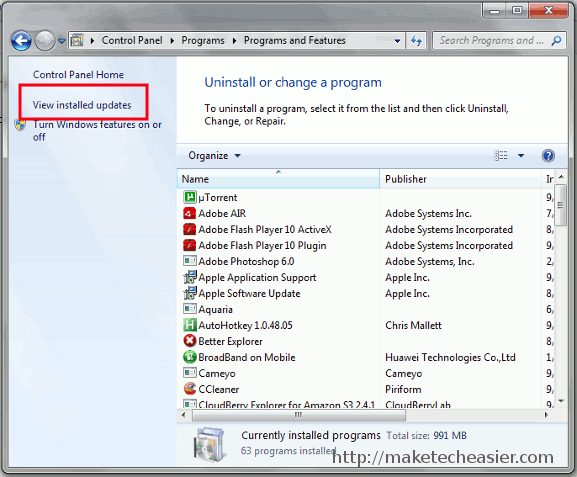This screenshot has width=577, height=477.
Task: Click the Refresh button beside address bar
Action: [416, 40]
